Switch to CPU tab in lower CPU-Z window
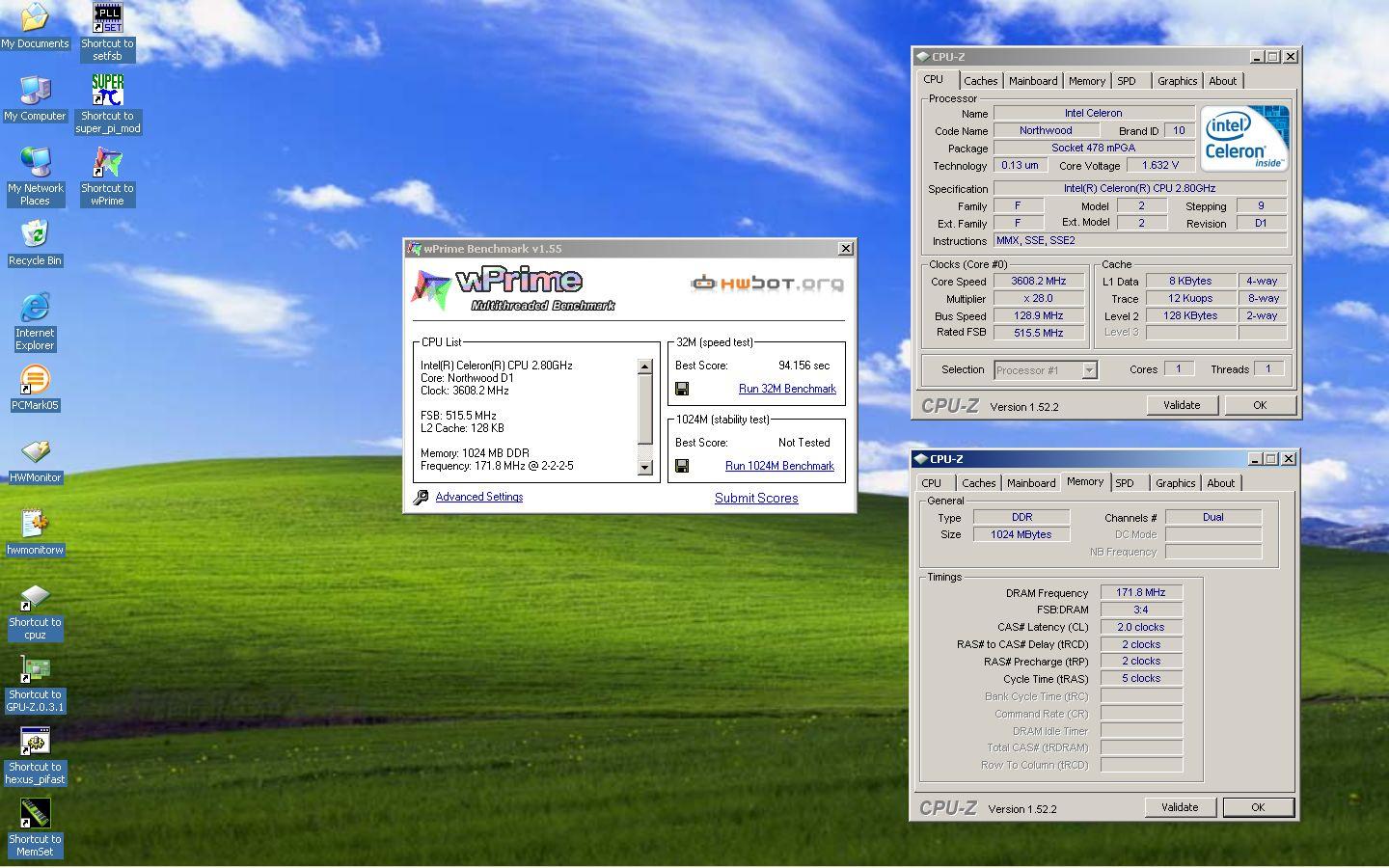 coord(932,483)
